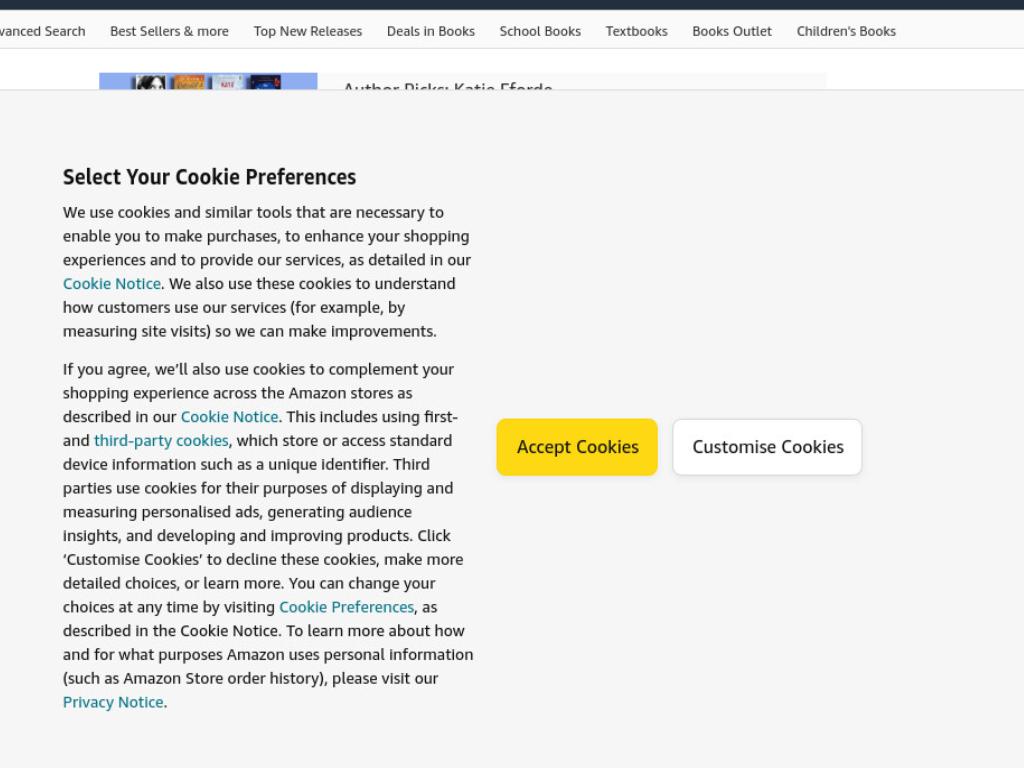Follow the Cookie Notice link in first paragraph
Viewport: 1024px width, 768px height.
[112, 283]
